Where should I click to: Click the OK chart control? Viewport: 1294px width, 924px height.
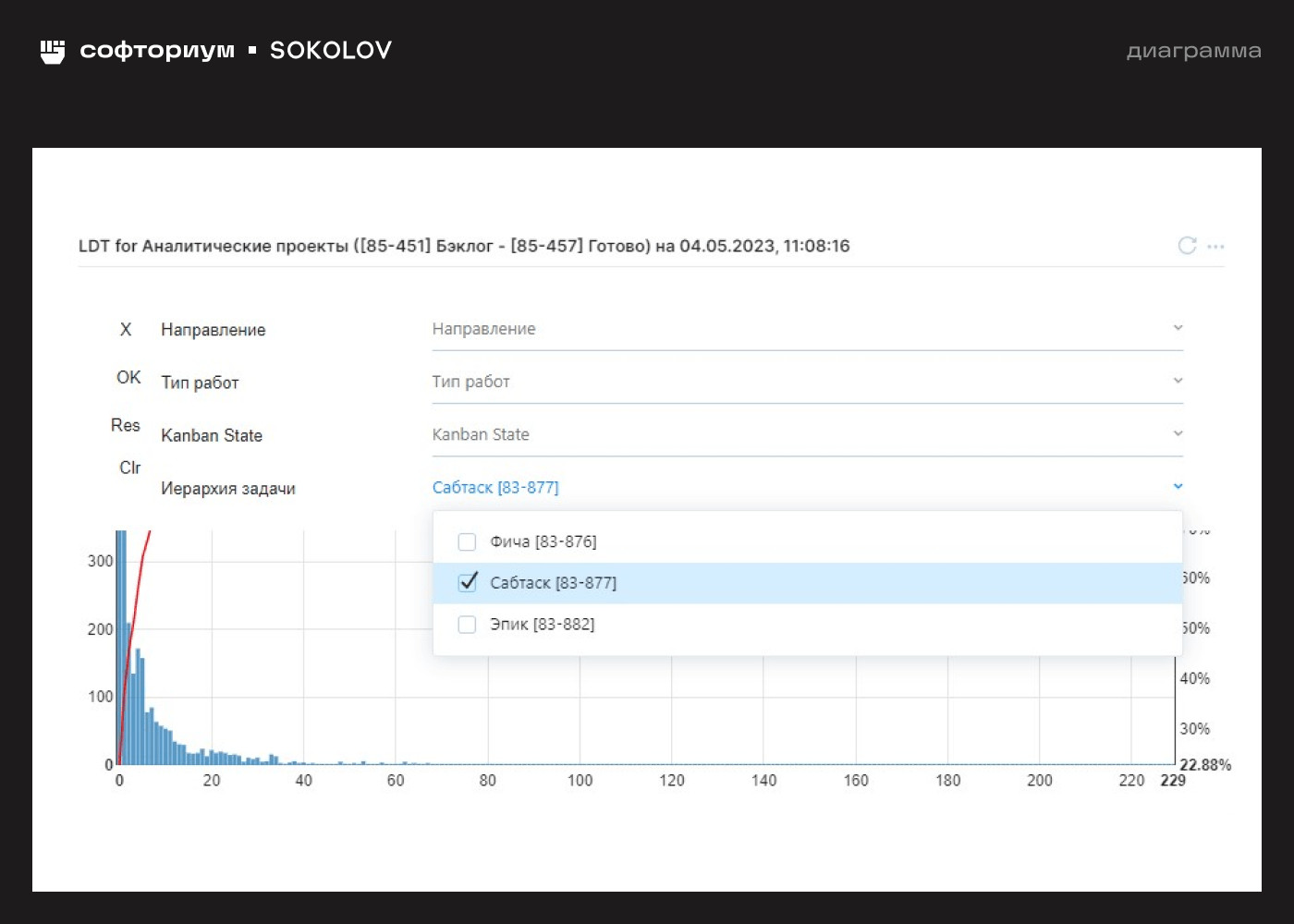[x=128, y=378]
